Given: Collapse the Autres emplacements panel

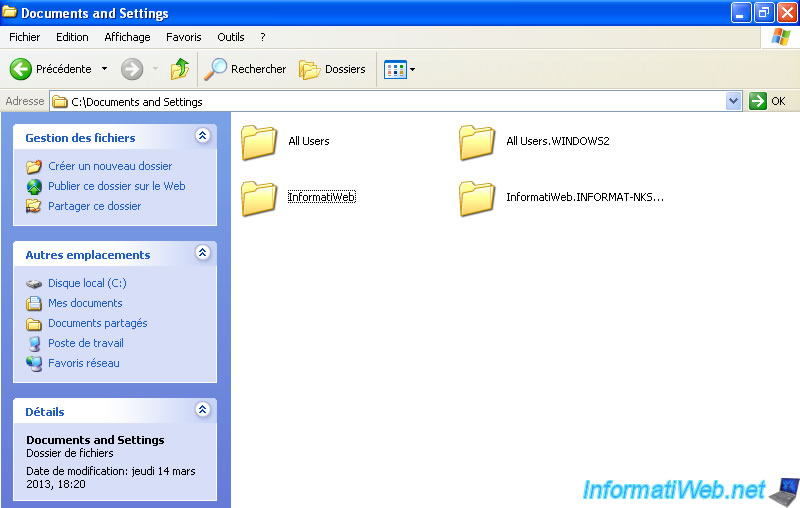Looking at the screenshot, I should 203,252.
